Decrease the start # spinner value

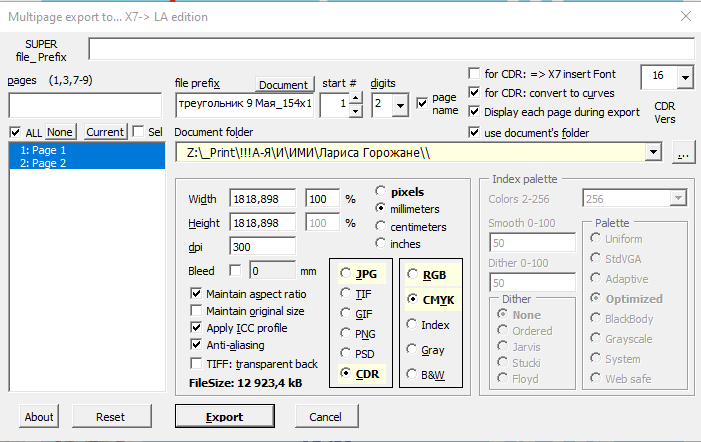pyautogui.click(x=355, y=111)
